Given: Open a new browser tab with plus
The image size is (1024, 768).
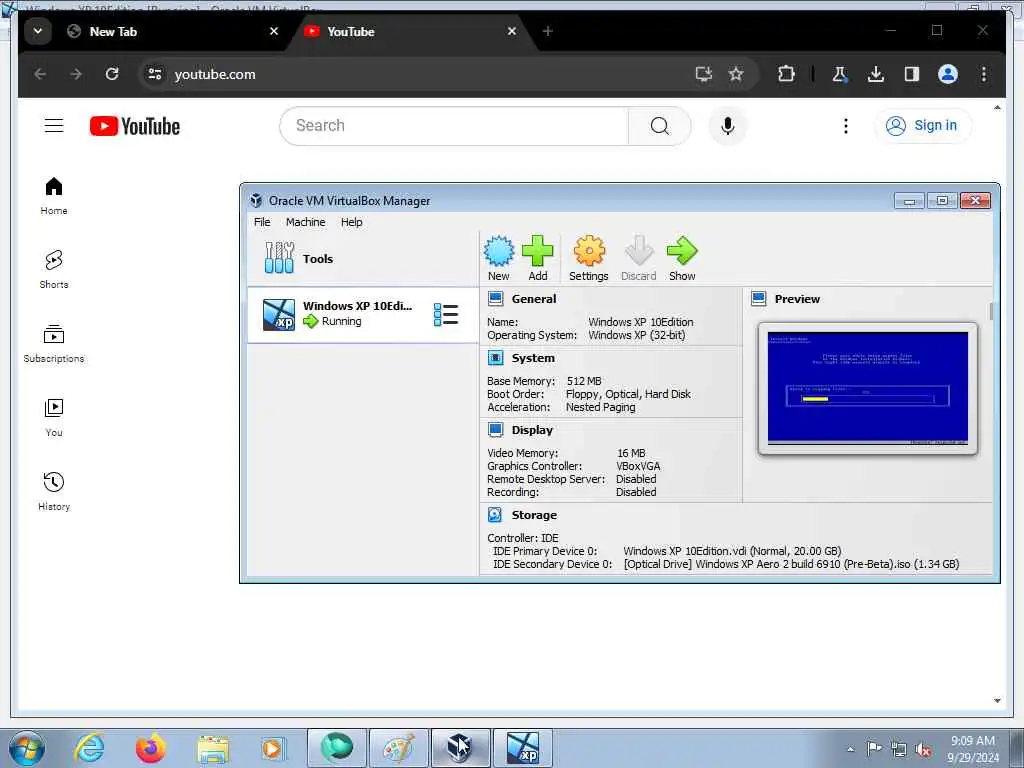Looking at the screenshot, I should 548,31.
